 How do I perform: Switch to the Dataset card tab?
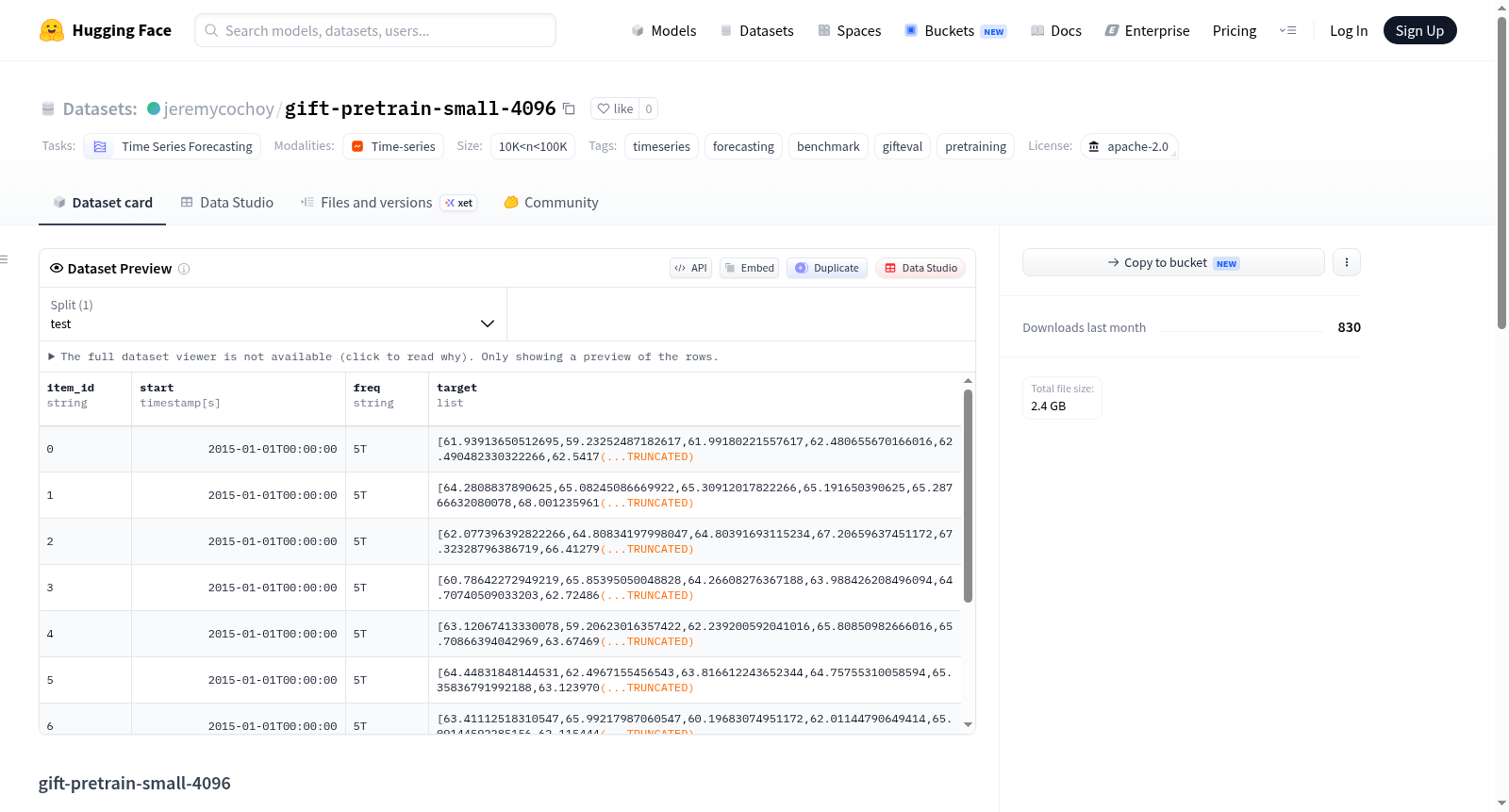point(102,203)
